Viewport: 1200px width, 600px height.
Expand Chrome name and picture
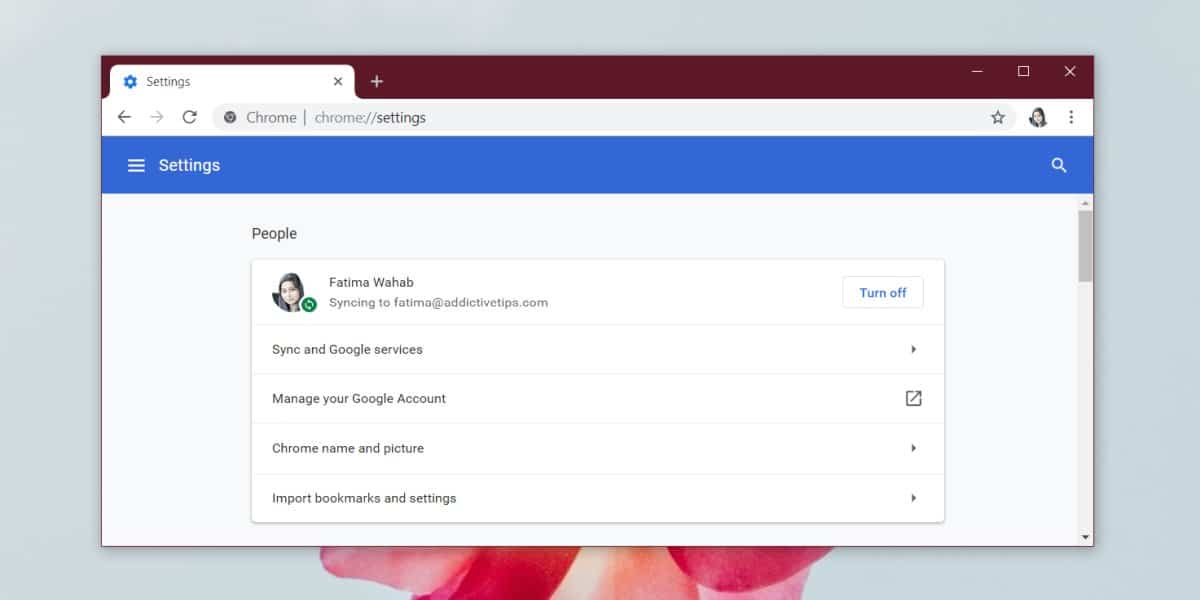point(598,448)
